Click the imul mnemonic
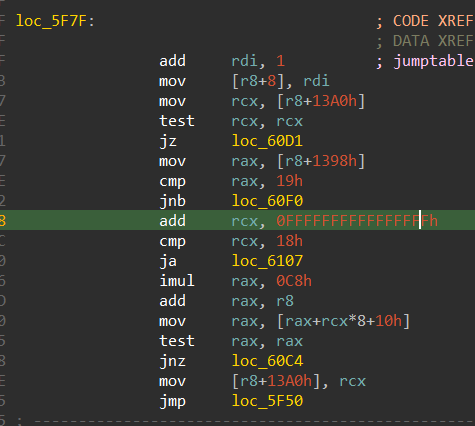Viewport: 475px width, 426px height. pos(177,281)
